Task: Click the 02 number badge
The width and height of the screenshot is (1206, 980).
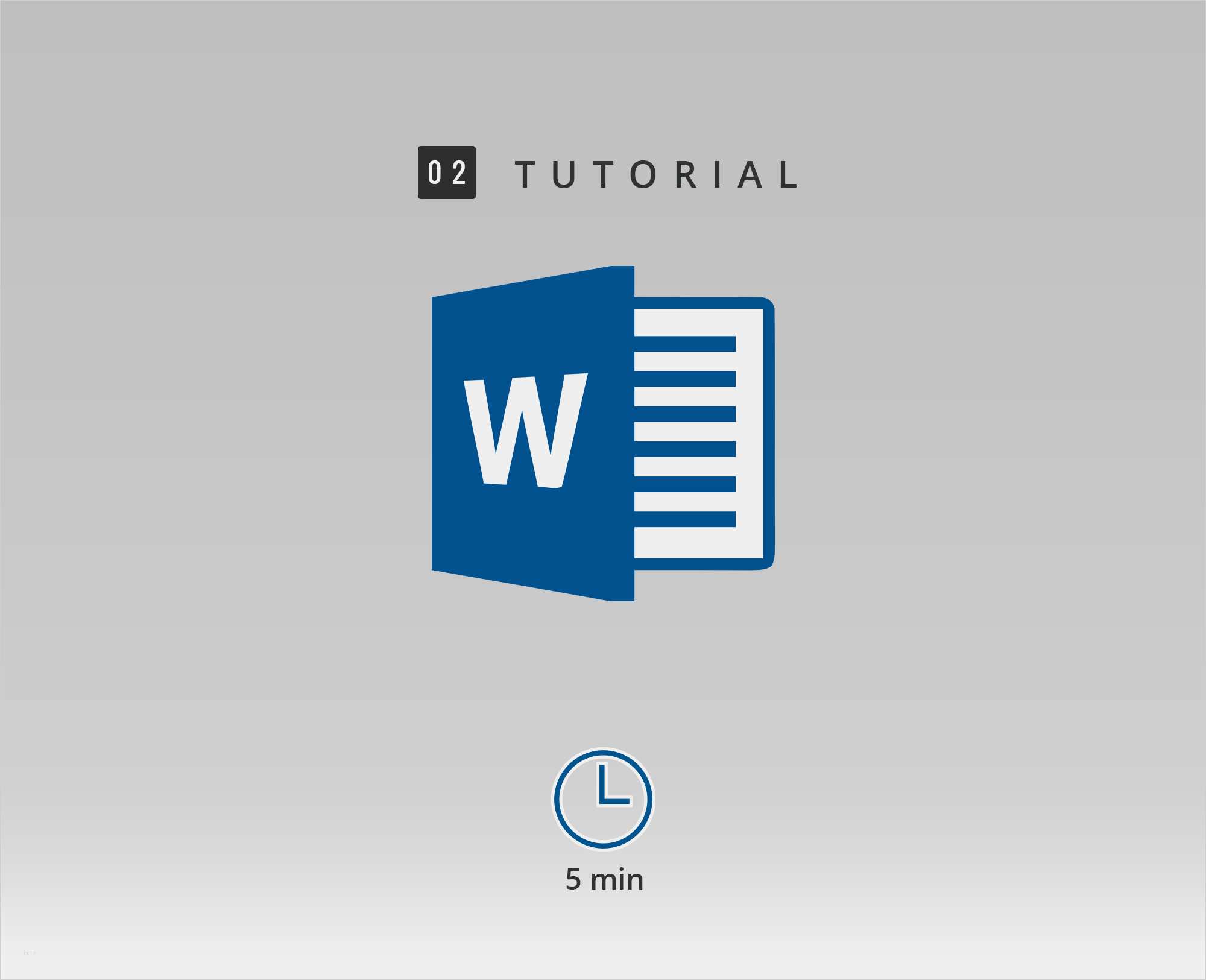Action: 447,172
